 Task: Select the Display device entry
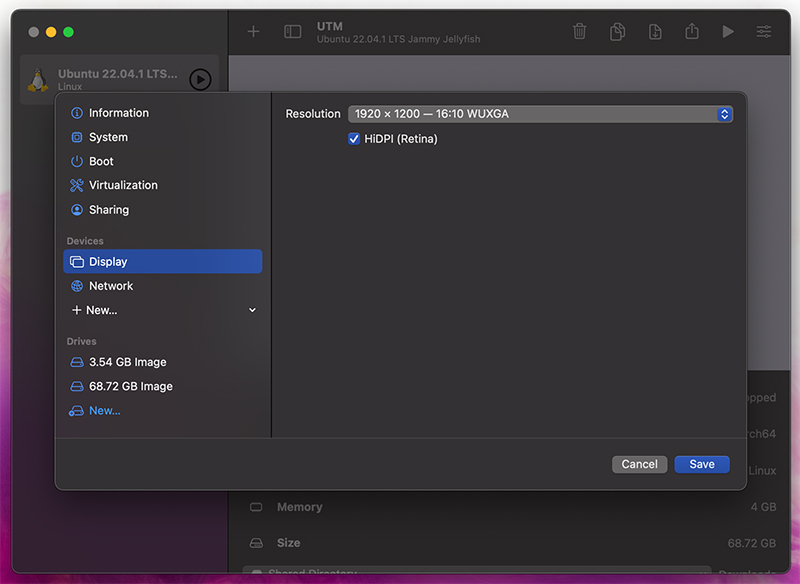click(x=163, y=261)
